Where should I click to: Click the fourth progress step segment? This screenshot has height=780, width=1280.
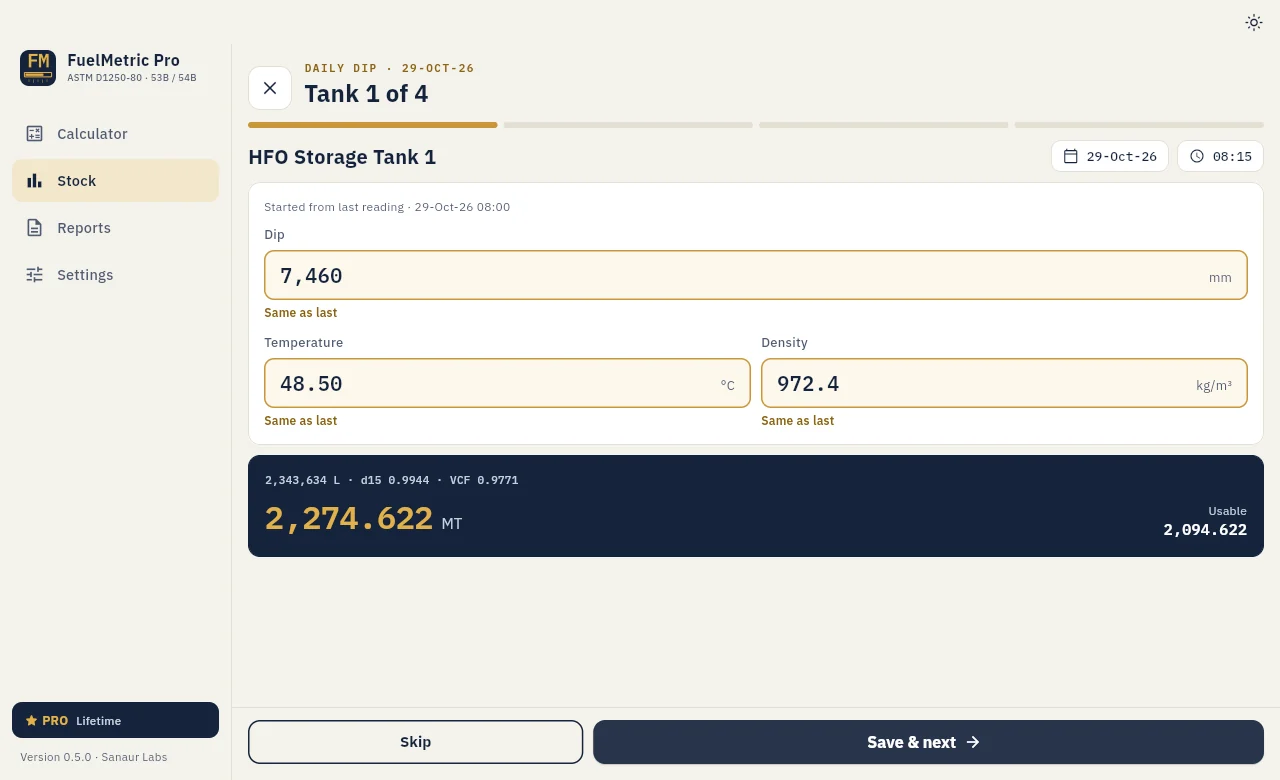click(x=1139, y=125)
